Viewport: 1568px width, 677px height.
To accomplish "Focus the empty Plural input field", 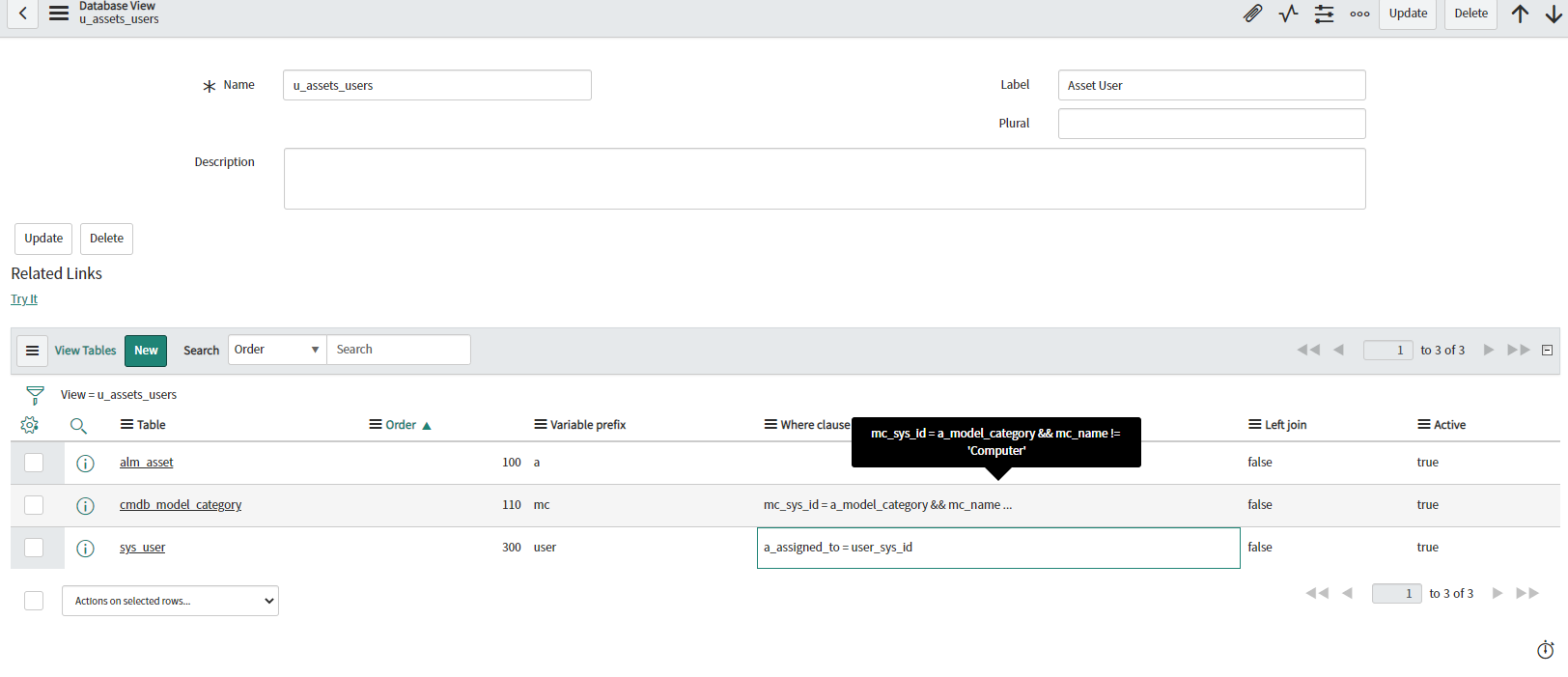I will click(x=1212, y=124).
